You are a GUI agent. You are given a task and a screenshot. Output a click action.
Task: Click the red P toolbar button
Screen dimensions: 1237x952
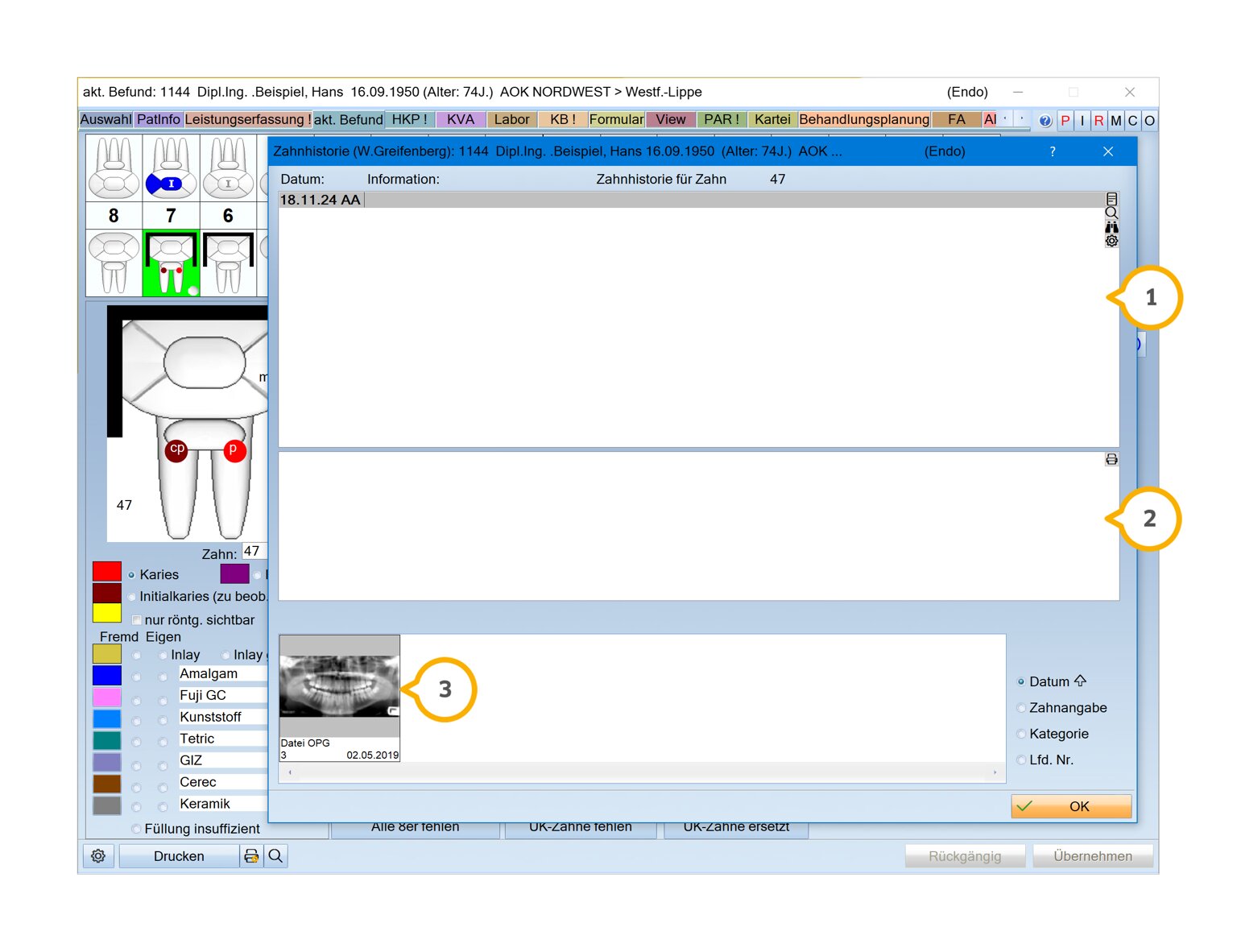1065,121
